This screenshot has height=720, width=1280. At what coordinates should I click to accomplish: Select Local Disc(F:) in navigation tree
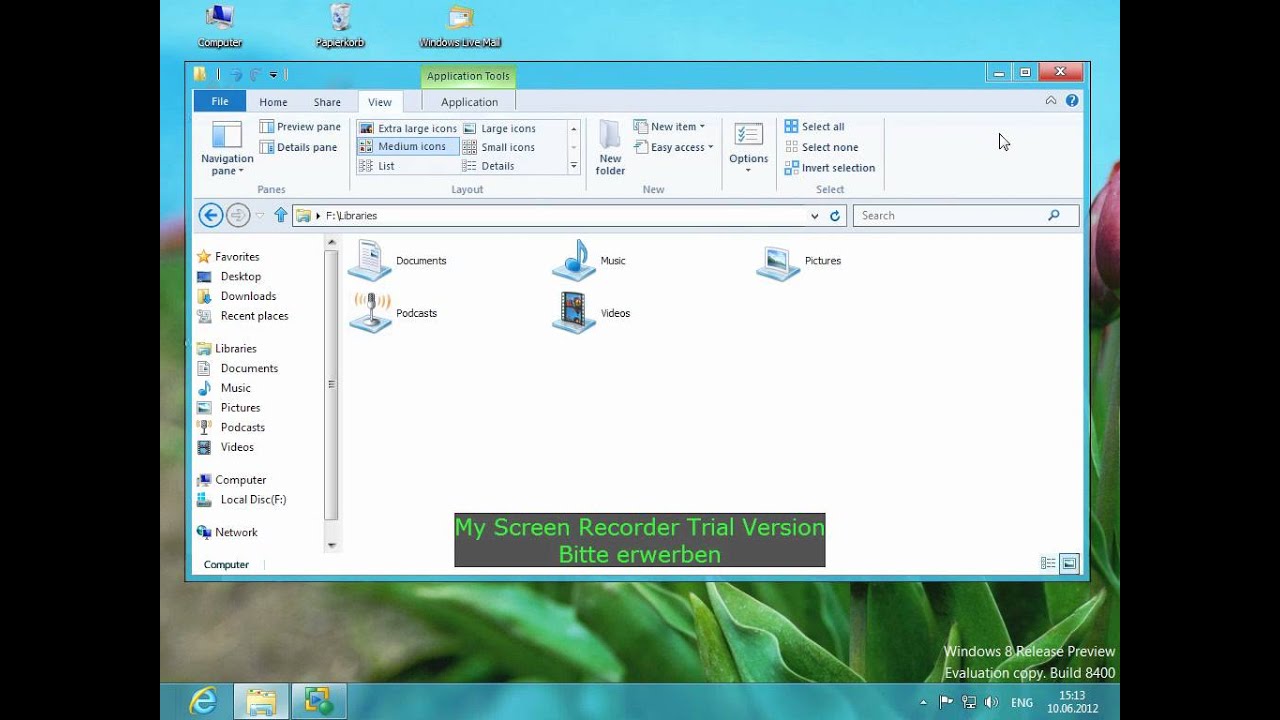pyautogui.click(x=242, y=500)
